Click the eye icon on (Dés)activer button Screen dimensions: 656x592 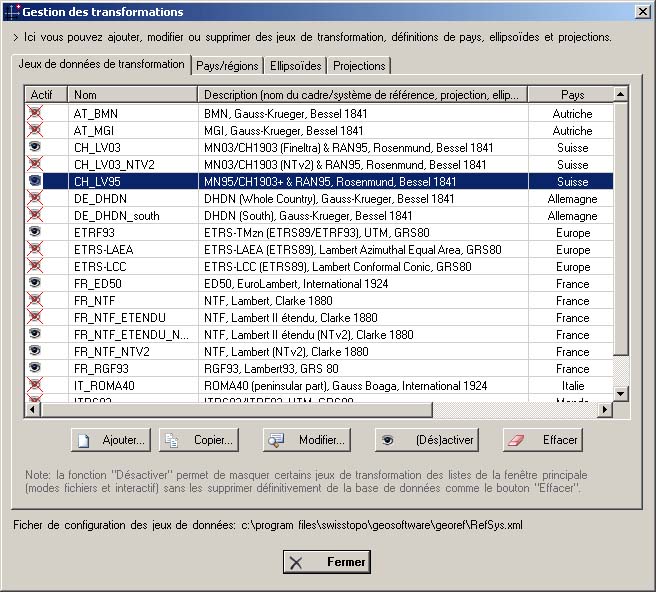tap(389, 440)
